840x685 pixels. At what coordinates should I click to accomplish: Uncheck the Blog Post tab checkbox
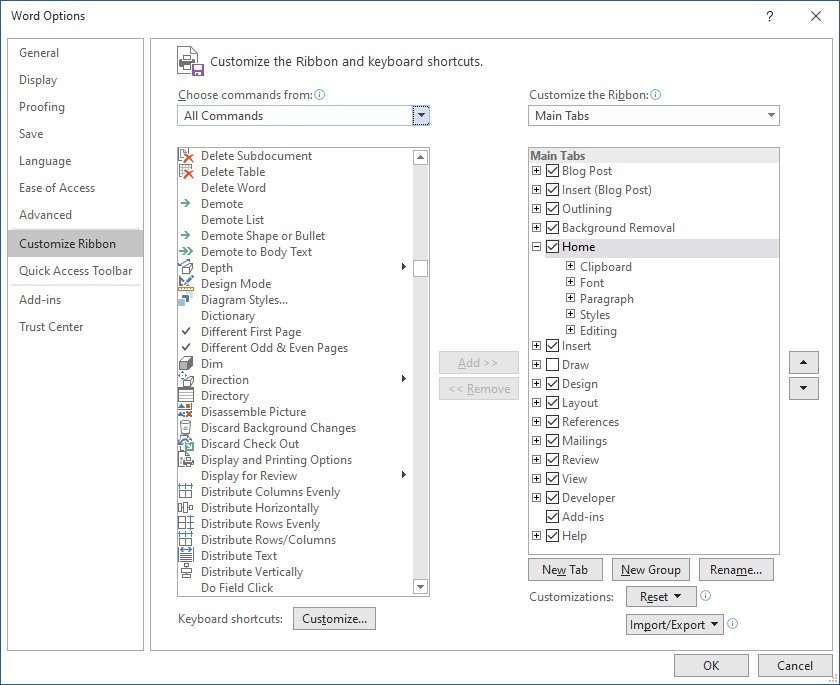[552, 171]
